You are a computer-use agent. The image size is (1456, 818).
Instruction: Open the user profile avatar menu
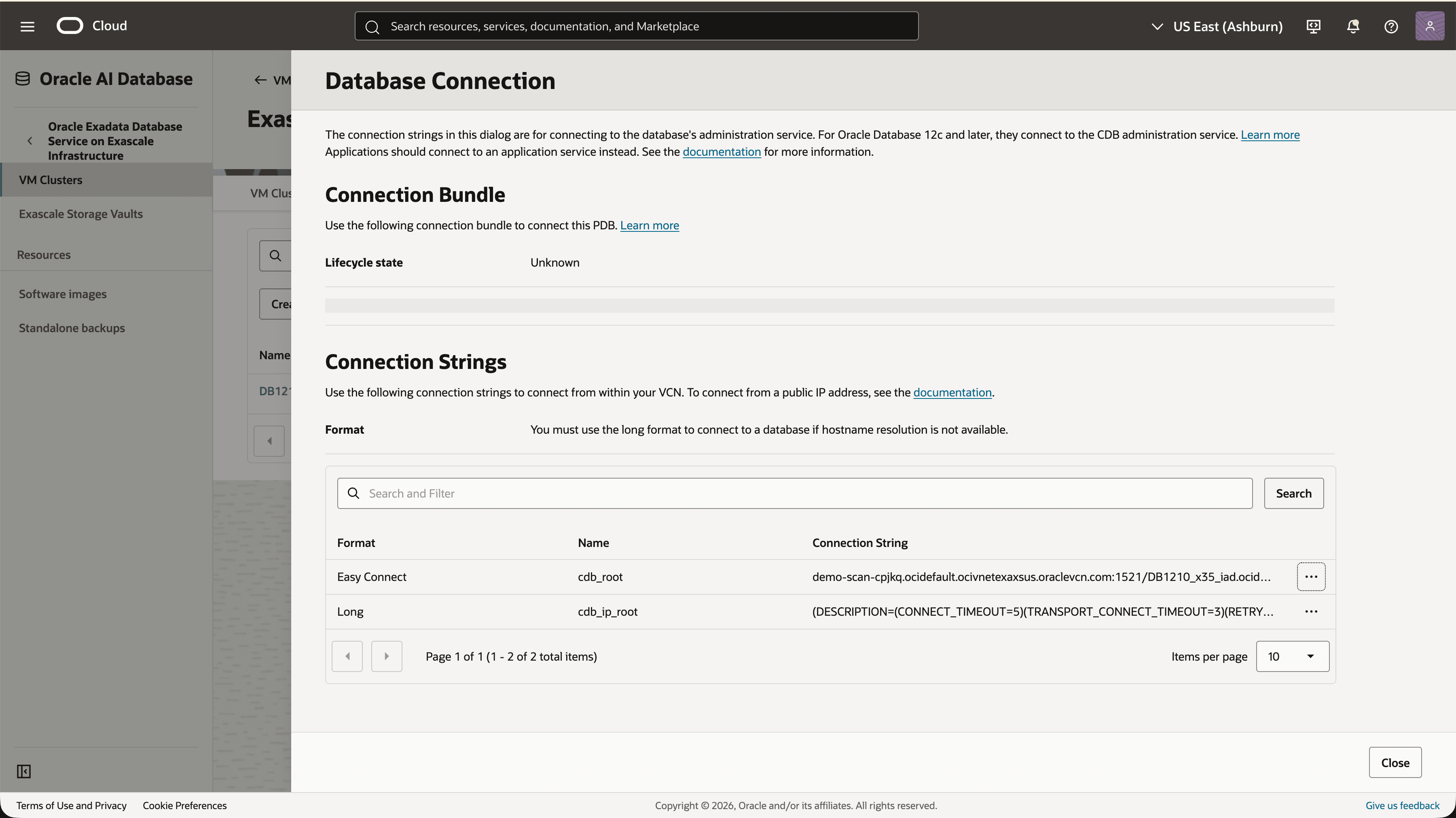point(1429,26)
